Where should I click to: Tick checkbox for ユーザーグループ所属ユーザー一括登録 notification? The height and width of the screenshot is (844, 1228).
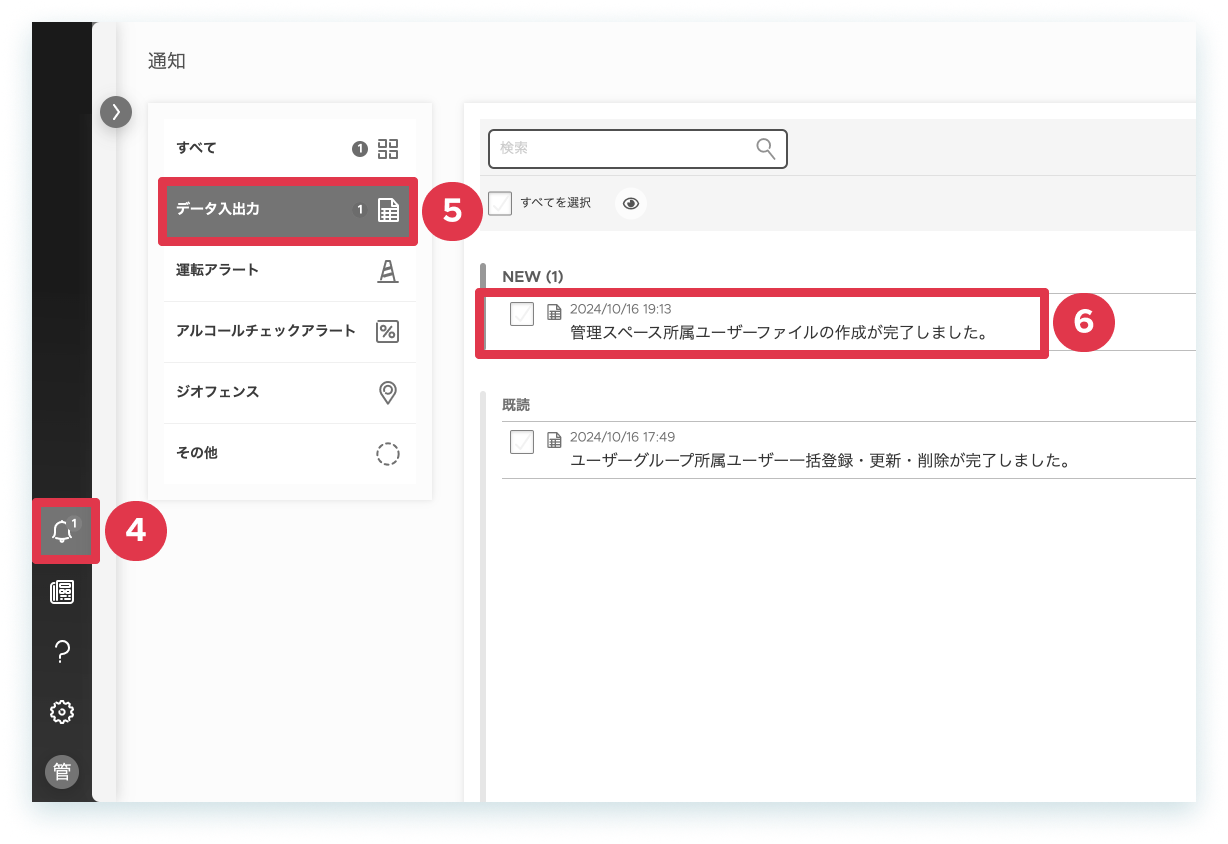click(522, 442)
